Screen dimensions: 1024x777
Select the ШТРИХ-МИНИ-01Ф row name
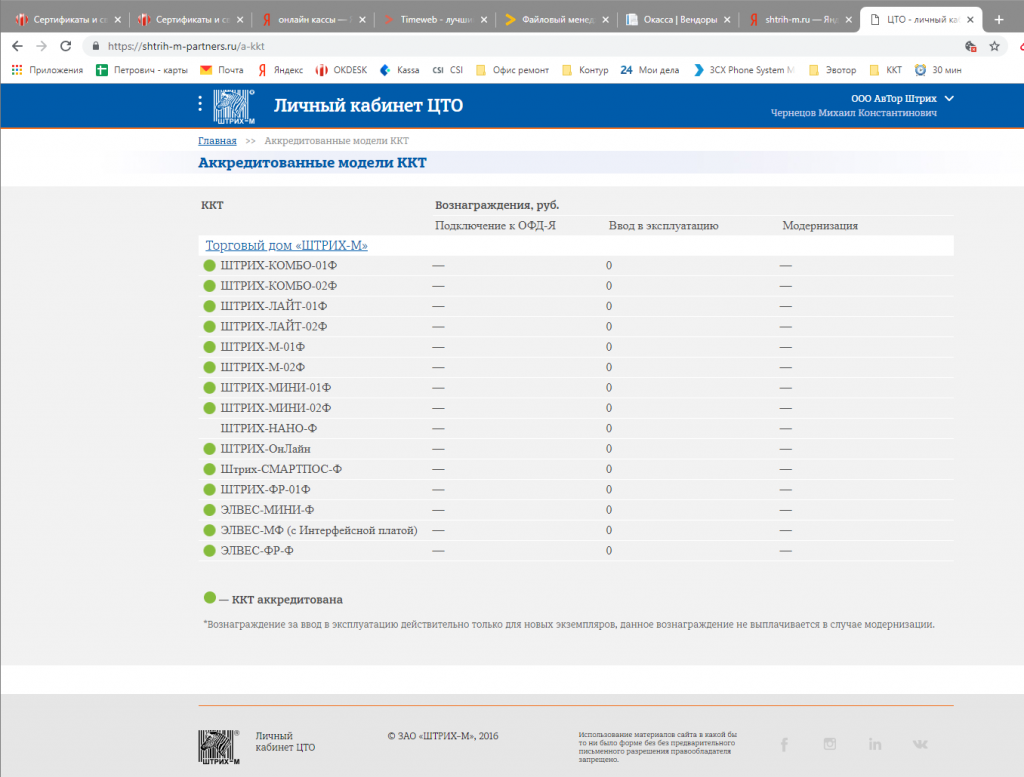click(276, 388)
